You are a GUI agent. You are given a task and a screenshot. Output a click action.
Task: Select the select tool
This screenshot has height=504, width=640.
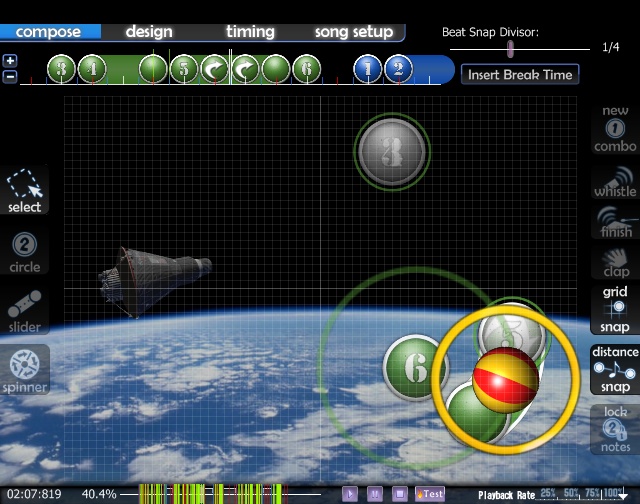24,190
